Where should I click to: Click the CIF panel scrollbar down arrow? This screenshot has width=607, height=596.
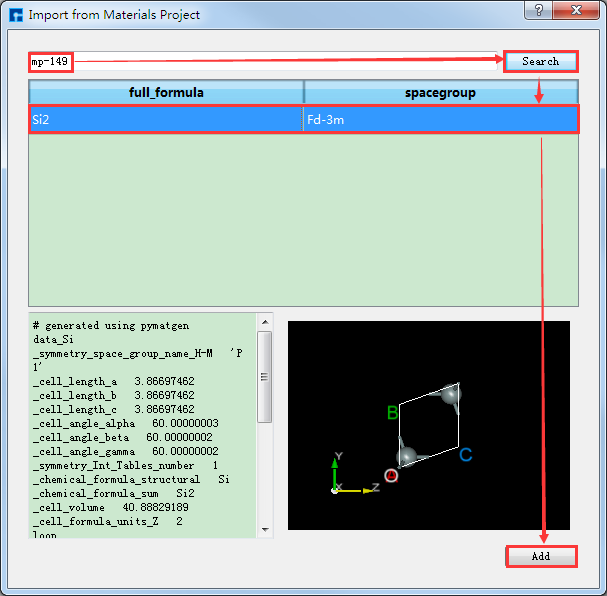[265, 529]
